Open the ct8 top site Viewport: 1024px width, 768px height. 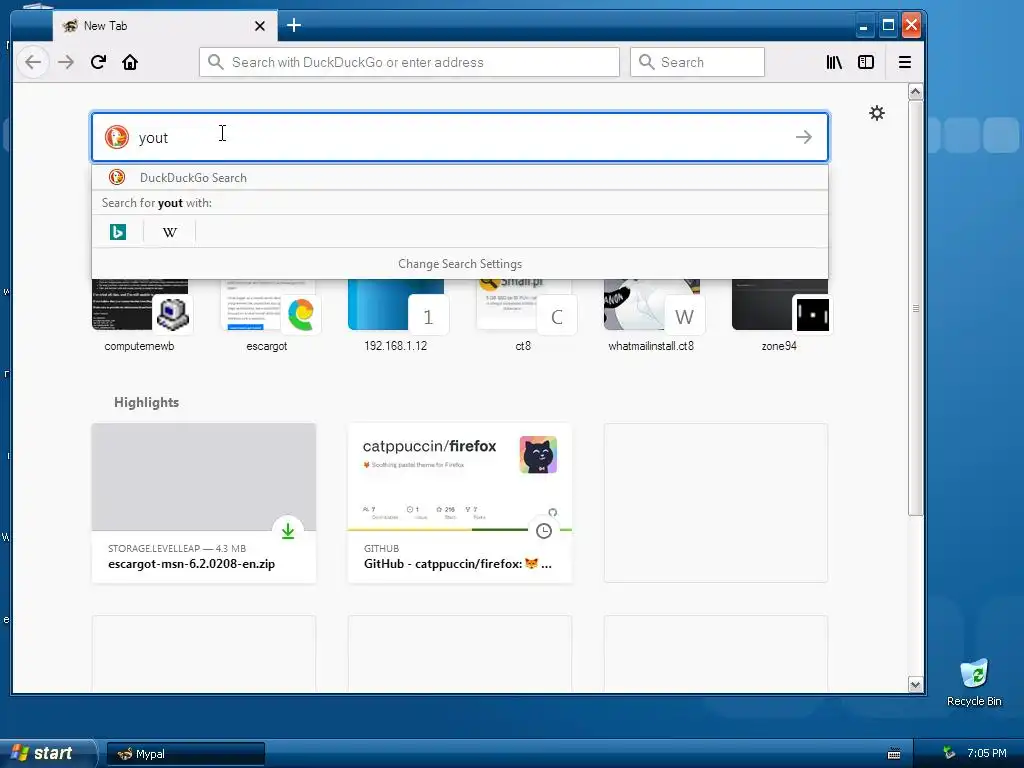[x=523, y=316]
